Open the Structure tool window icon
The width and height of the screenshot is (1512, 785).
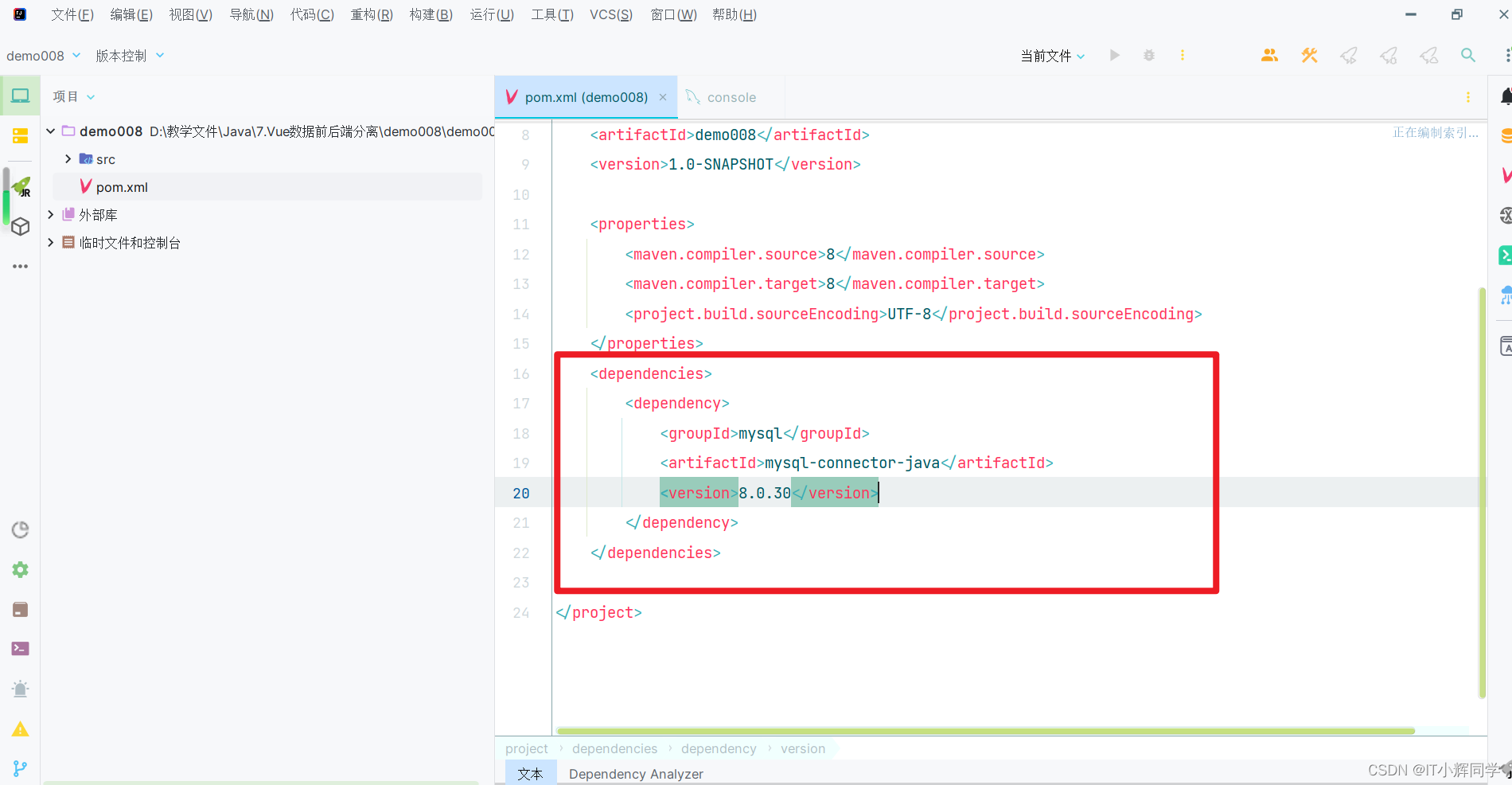click(x=20, y=136)
